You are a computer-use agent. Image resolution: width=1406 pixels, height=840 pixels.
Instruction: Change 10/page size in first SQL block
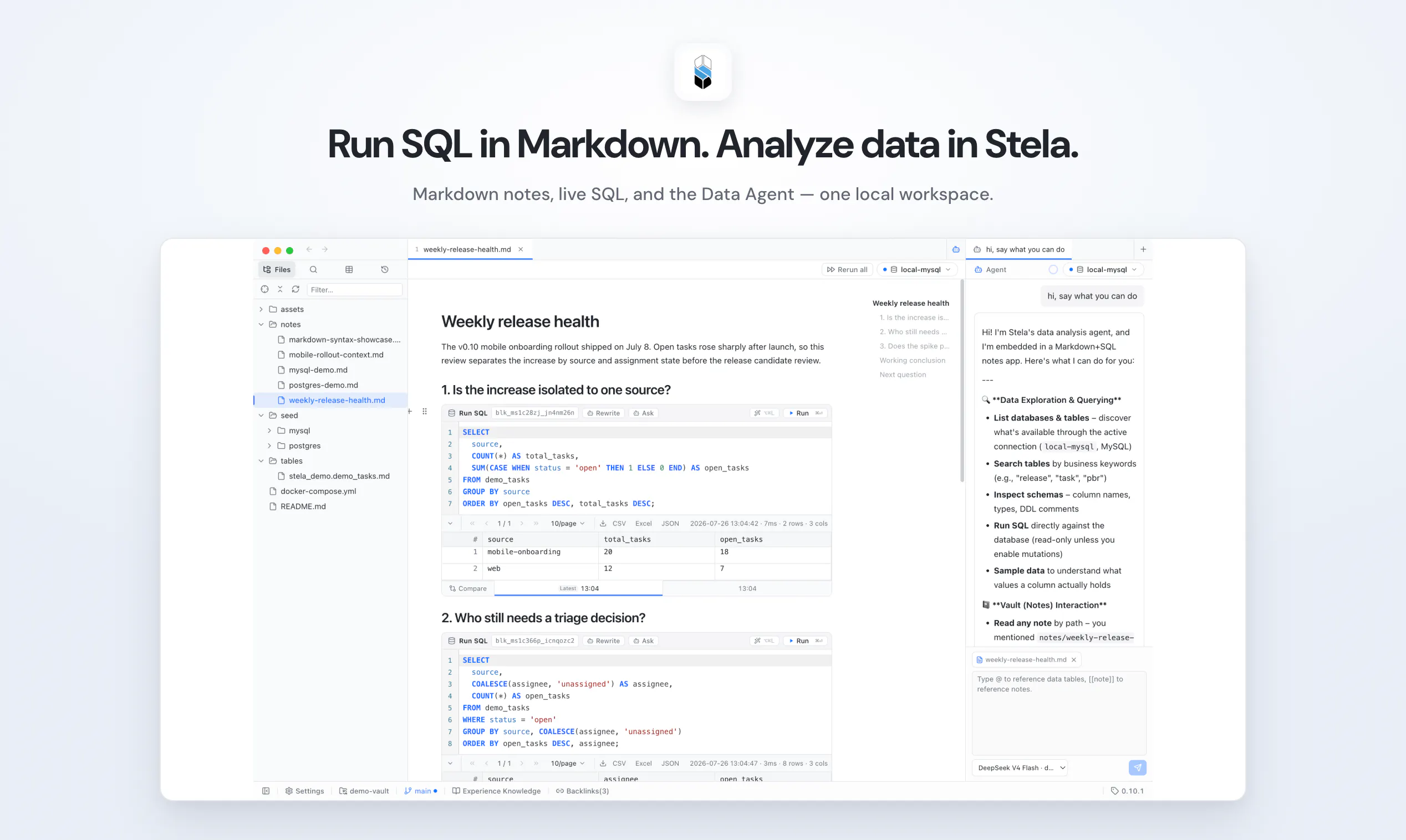coord(567,524)
